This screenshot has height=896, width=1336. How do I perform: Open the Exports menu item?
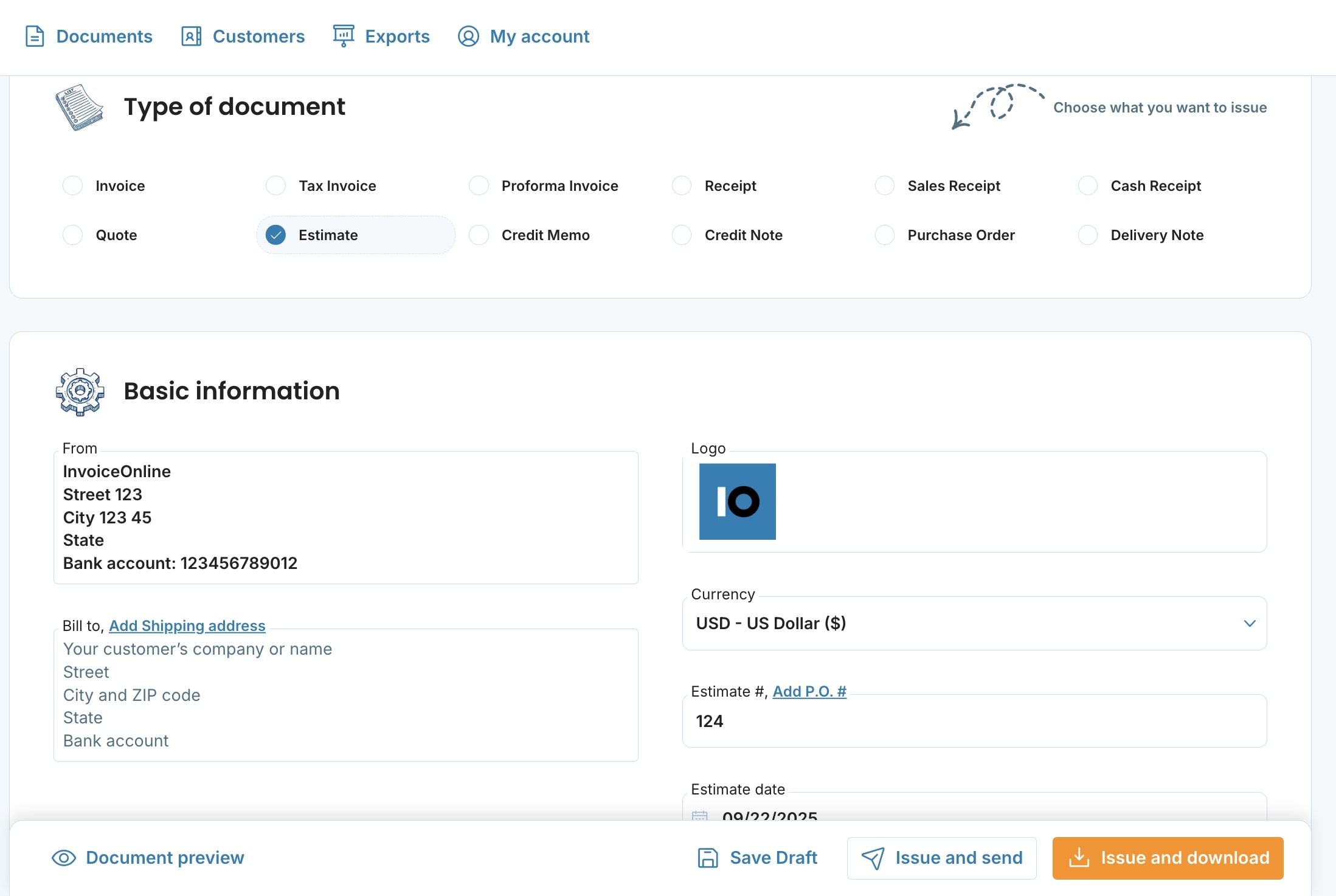coord(397,36)
